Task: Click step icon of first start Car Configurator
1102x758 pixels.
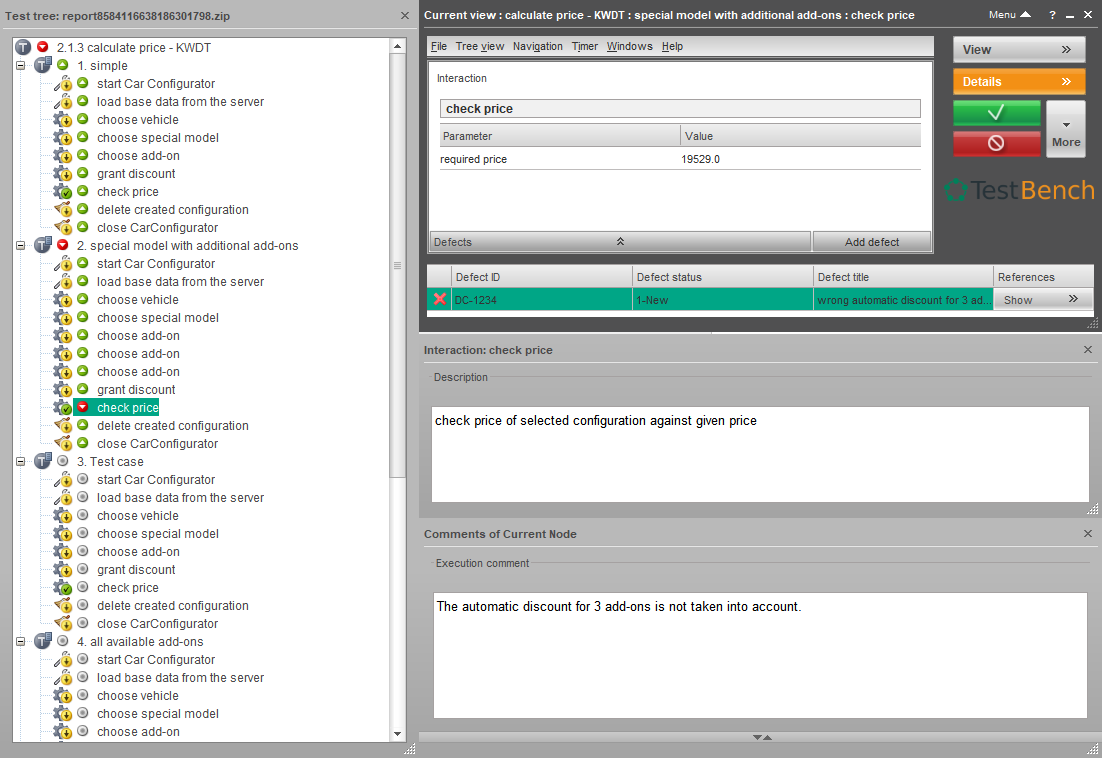Action: [63, 84]
